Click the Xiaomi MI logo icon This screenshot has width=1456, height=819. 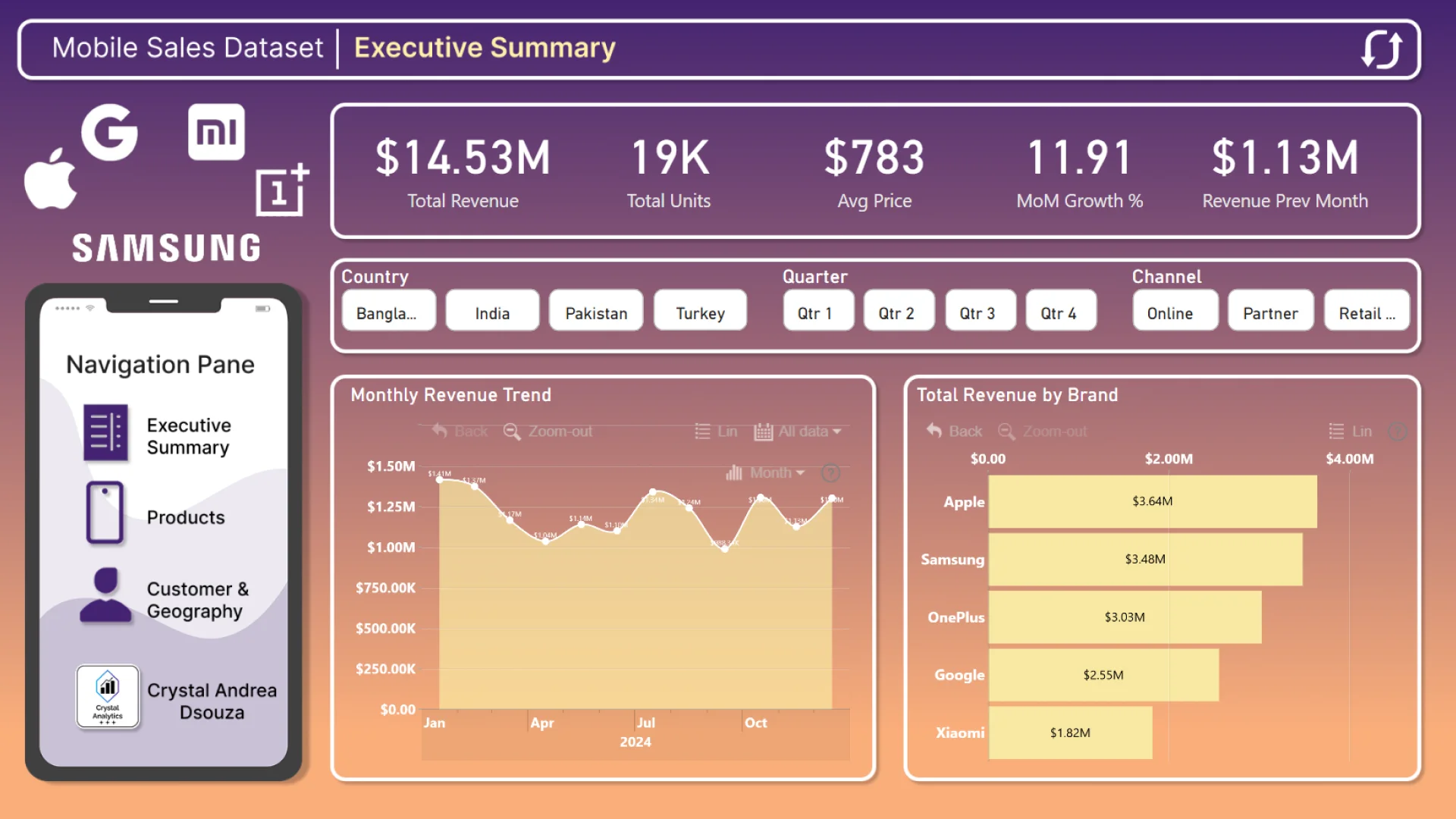(216, 132)
